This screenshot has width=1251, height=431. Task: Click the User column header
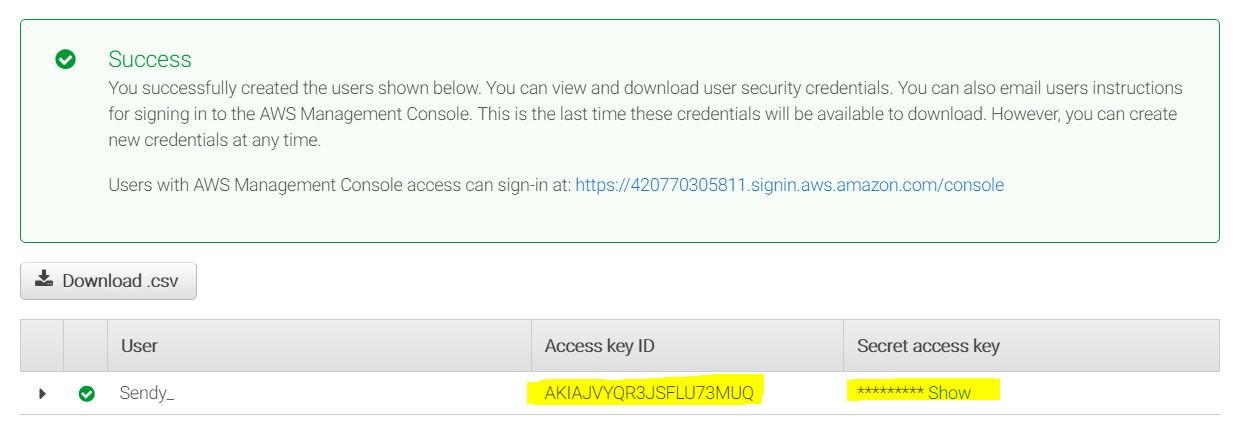(139, 346)
